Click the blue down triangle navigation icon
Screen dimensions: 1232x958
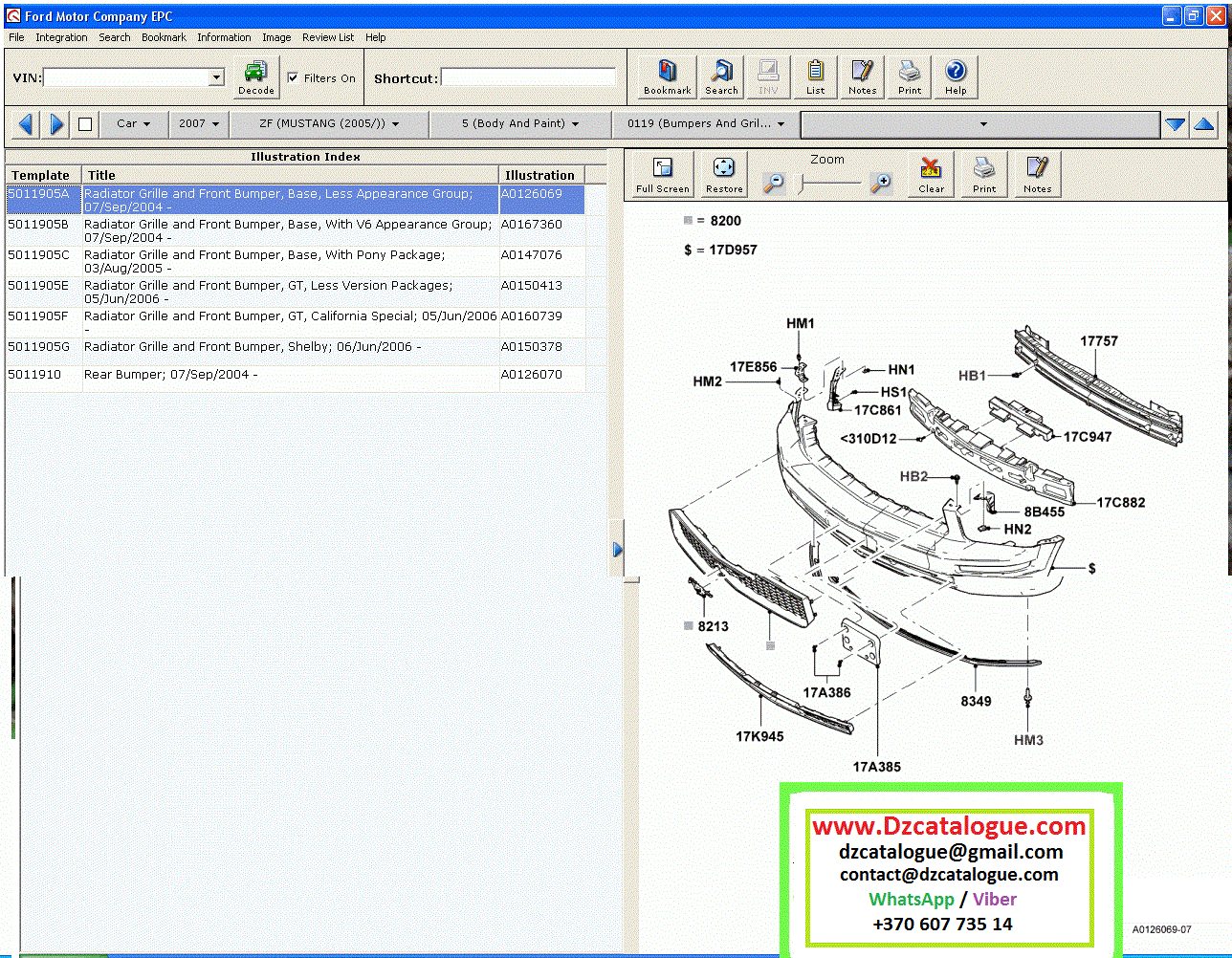pos(1176,124)
